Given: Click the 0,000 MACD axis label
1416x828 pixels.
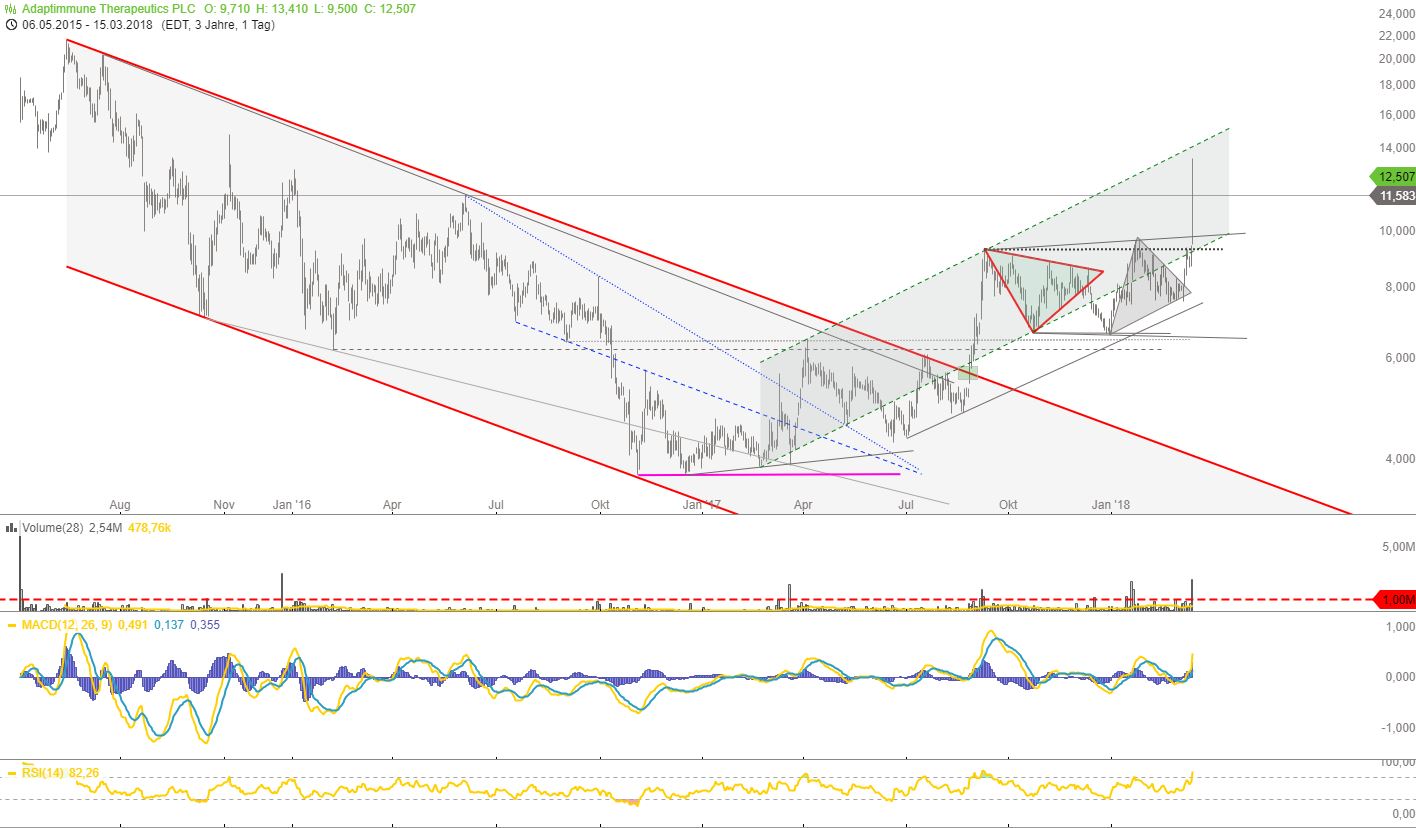Looking at the screenshot, I should 1399,677.
